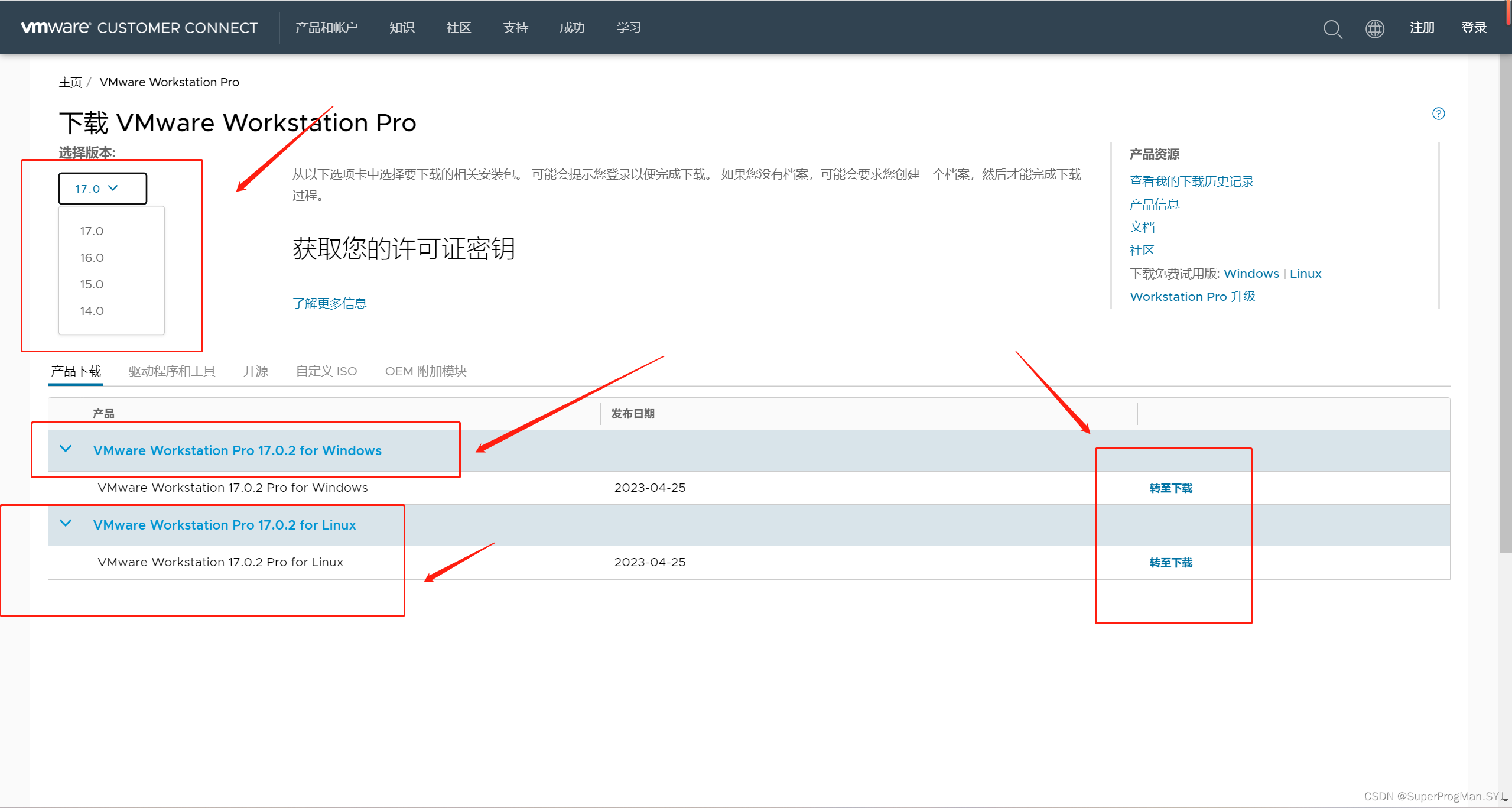Screen dimensions: 1512x808
Task: Open 查看我的下载历史记录 link
Action: point(1192,181)
